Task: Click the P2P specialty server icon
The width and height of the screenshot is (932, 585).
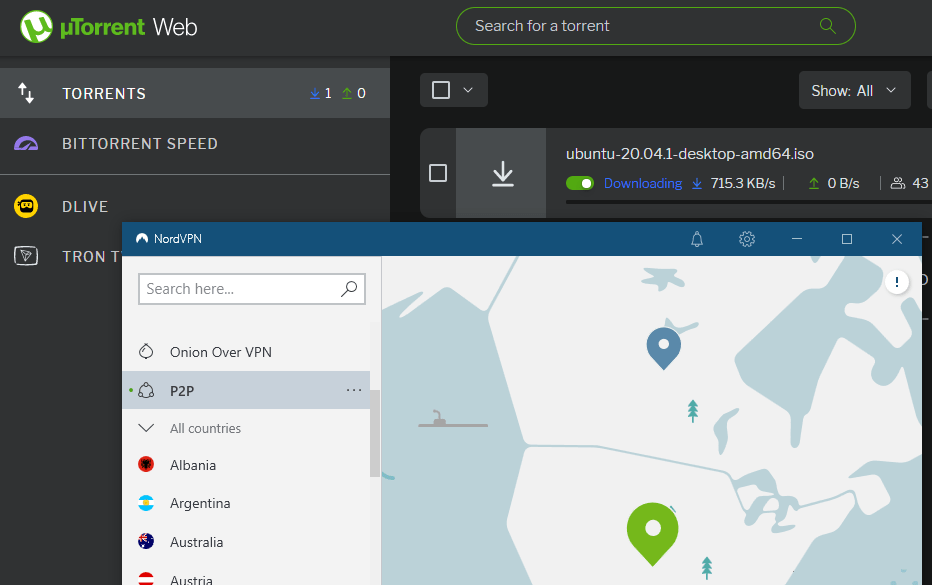Action: 144,390
